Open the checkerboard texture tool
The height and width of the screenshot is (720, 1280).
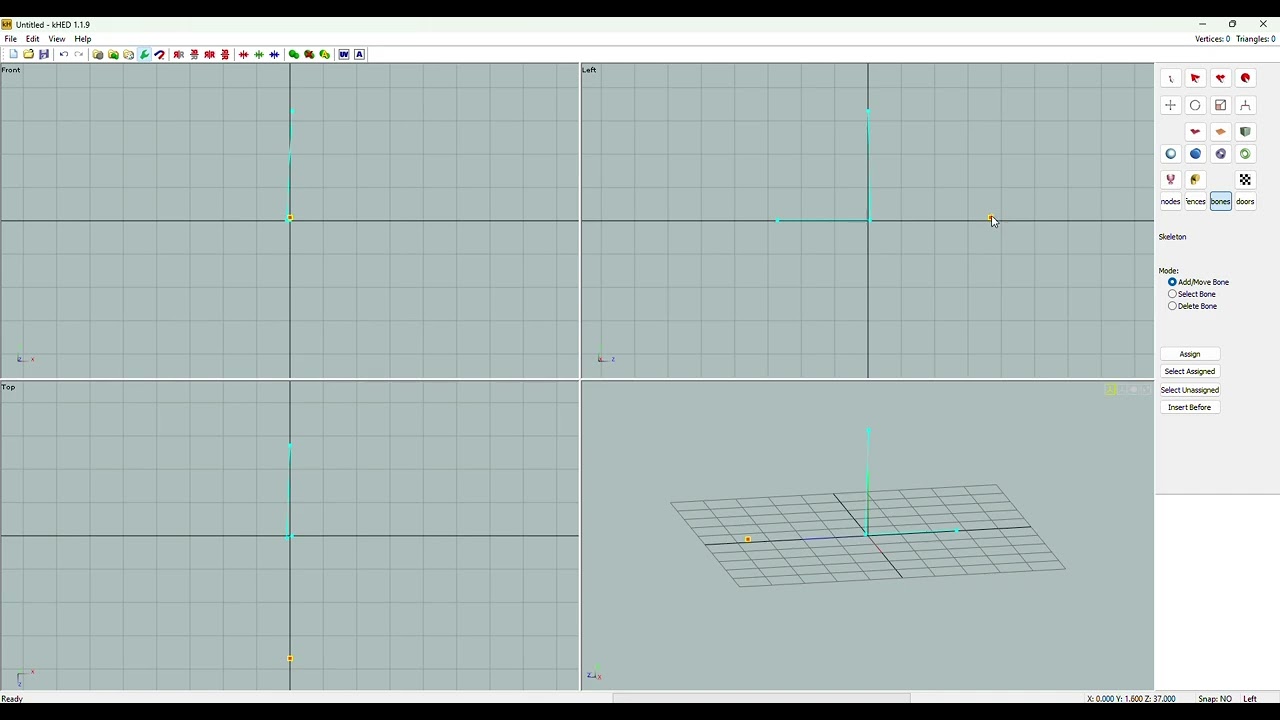(x=1245, y=180)
